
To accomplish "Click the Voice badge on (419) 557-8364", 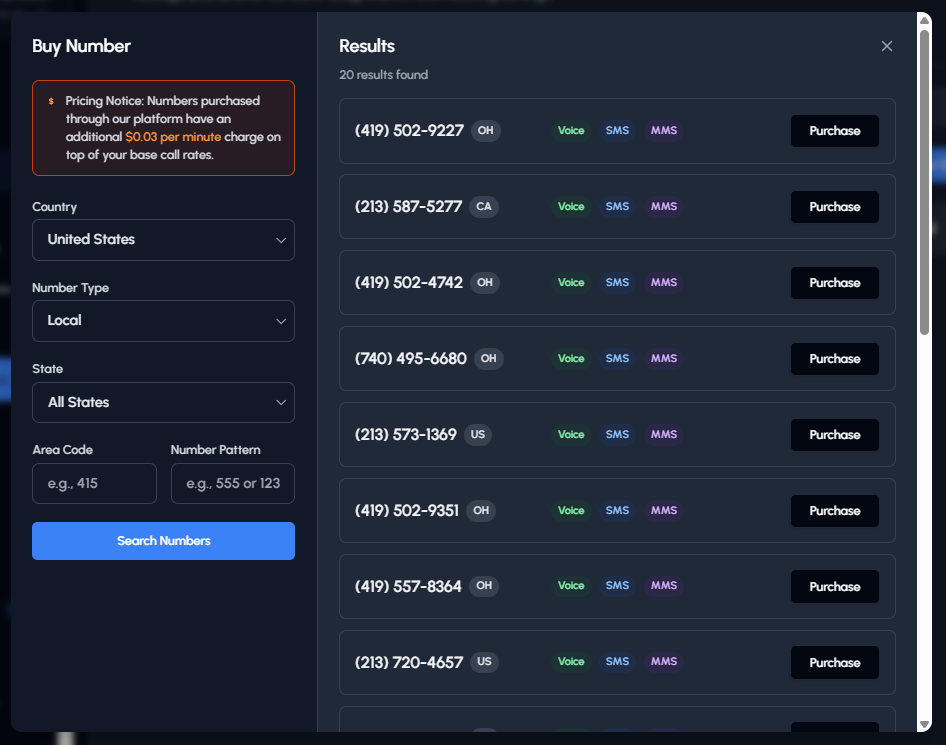I will (x=571, y=586).
